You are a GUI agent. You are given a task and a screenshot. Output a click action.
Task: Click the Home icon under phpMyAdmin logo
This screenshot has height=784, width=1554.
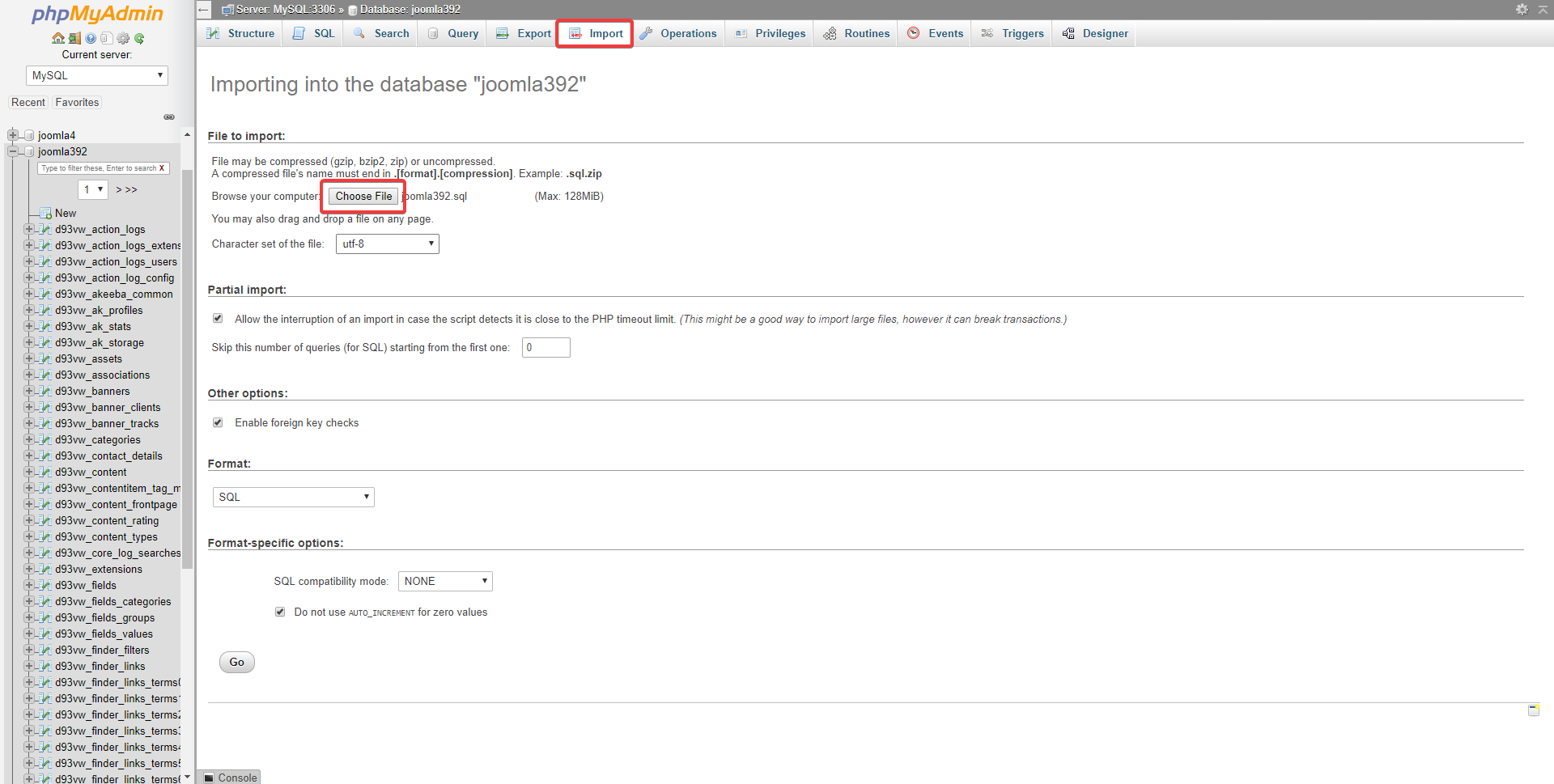57,38
